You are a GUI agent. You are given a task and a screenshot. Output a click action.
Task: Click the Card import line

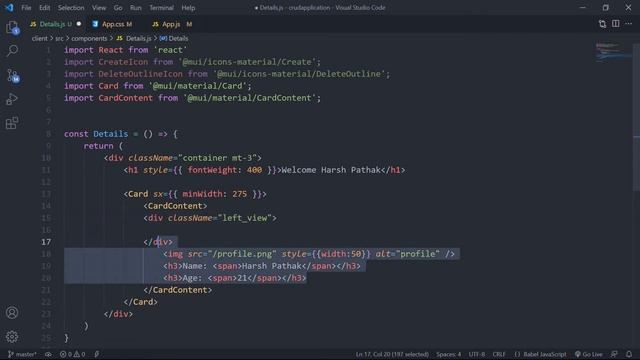tap(158, 86)
